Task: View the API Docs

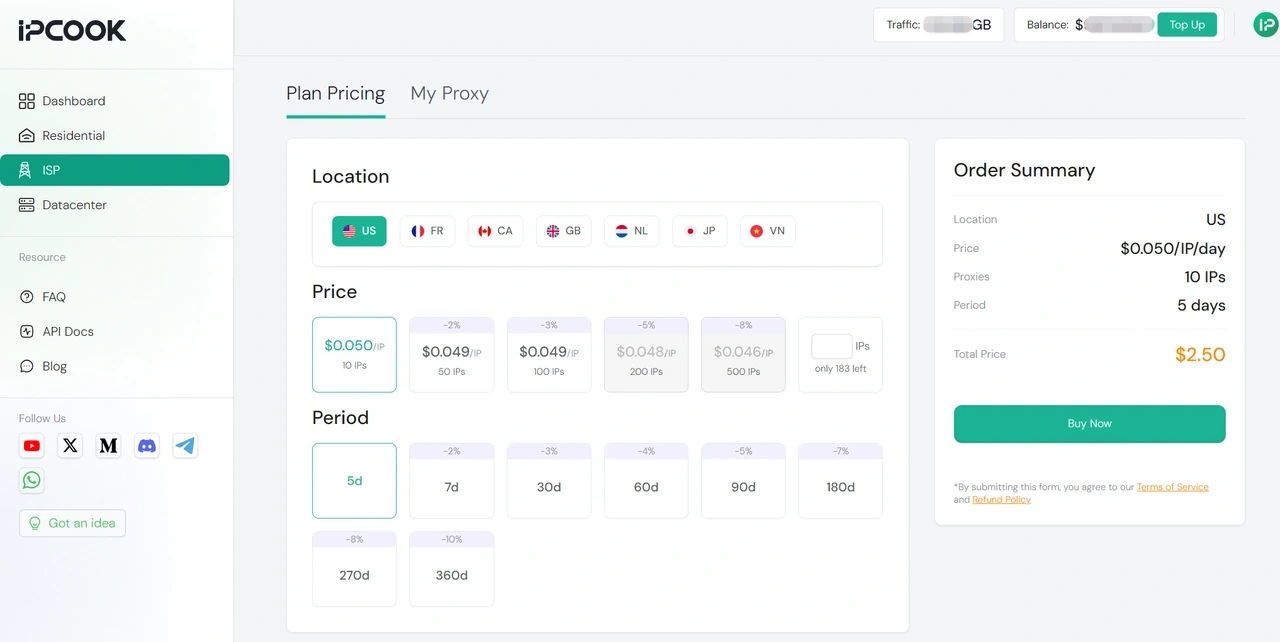Action: pos(66,331)
